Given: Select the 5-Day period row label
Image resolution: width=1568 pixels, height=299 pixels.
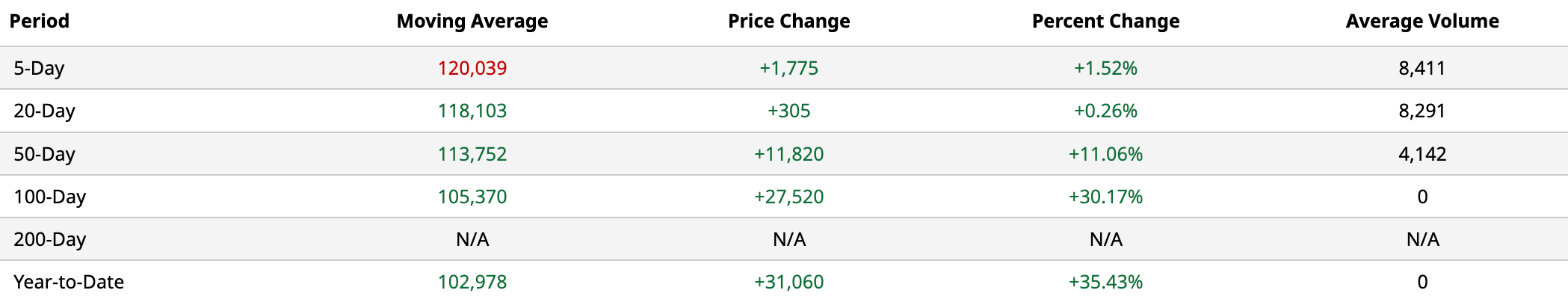Looking at the screenshot, I should [x=39, y=68].
